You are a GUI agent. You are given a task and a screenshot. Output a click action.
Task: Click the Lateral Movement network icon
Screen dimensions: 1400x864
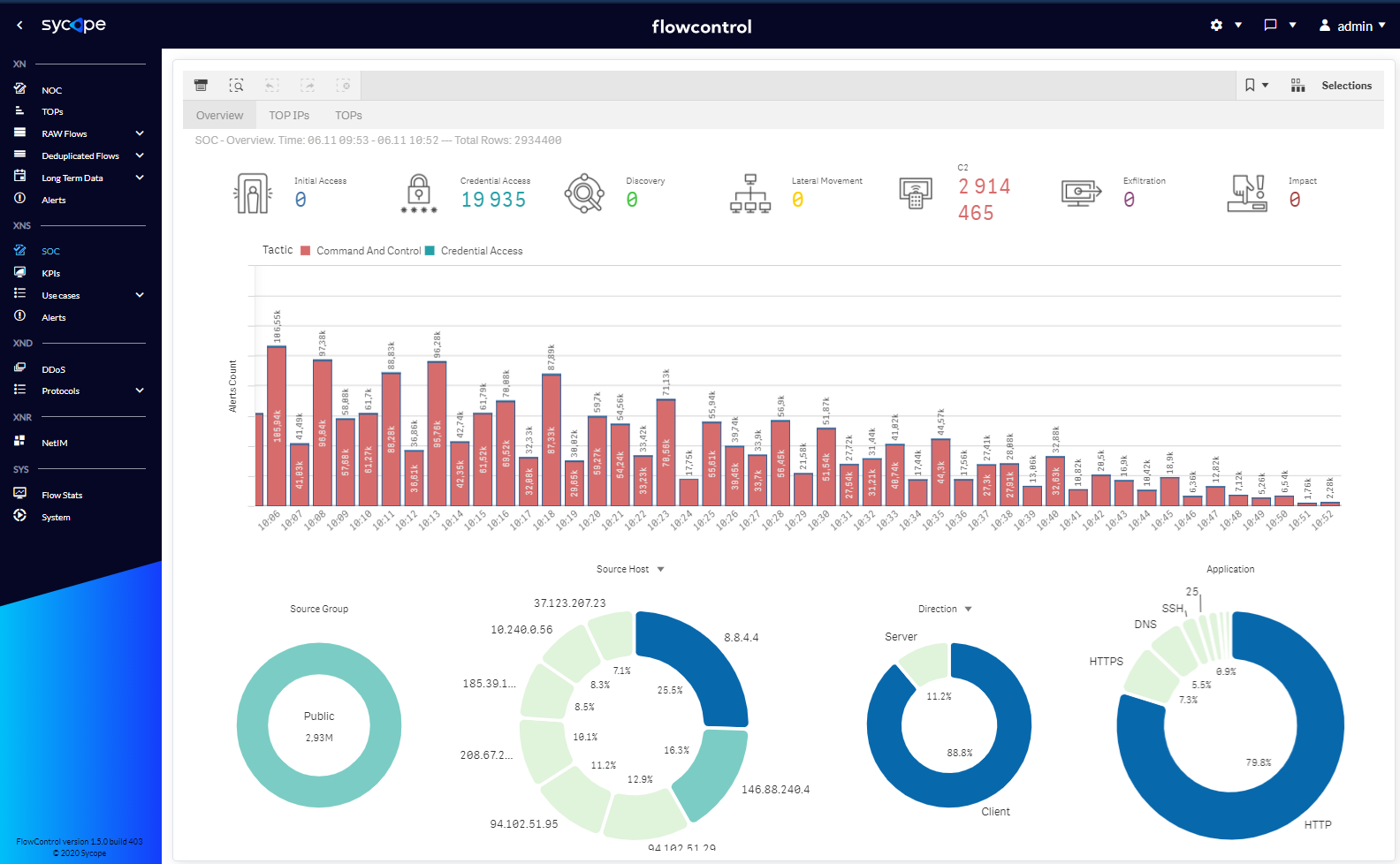tap(750, 193)
